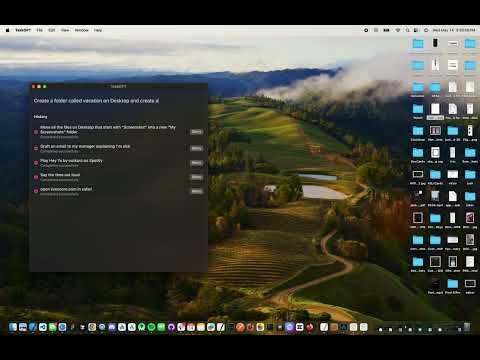Screen dimensions: 480x360
Task: Click the battery status icon in menu bar
Action: [386, 30]
